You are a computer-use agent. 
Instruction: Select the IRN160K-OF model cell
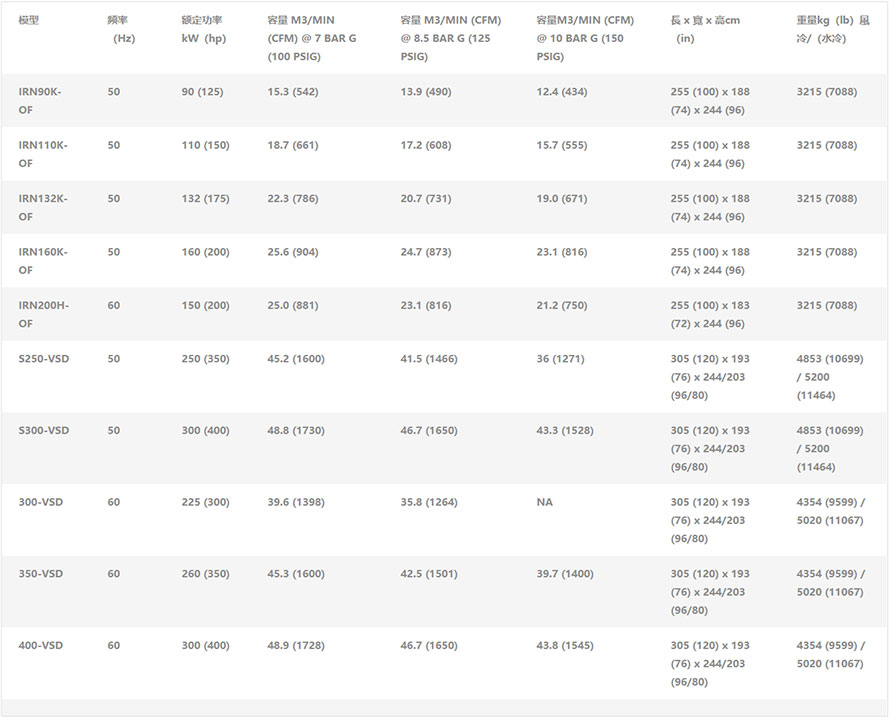43,261
